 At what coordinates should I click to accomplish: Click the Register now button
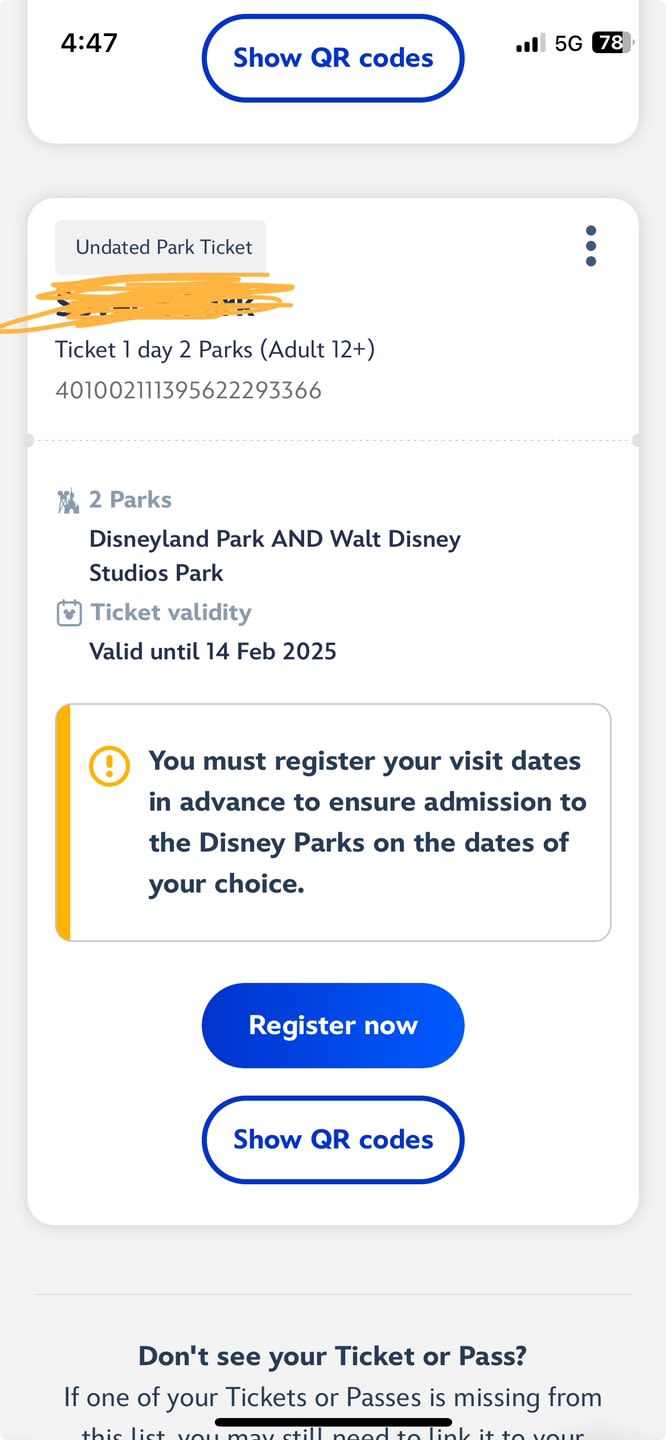(x=333, y=1025)
